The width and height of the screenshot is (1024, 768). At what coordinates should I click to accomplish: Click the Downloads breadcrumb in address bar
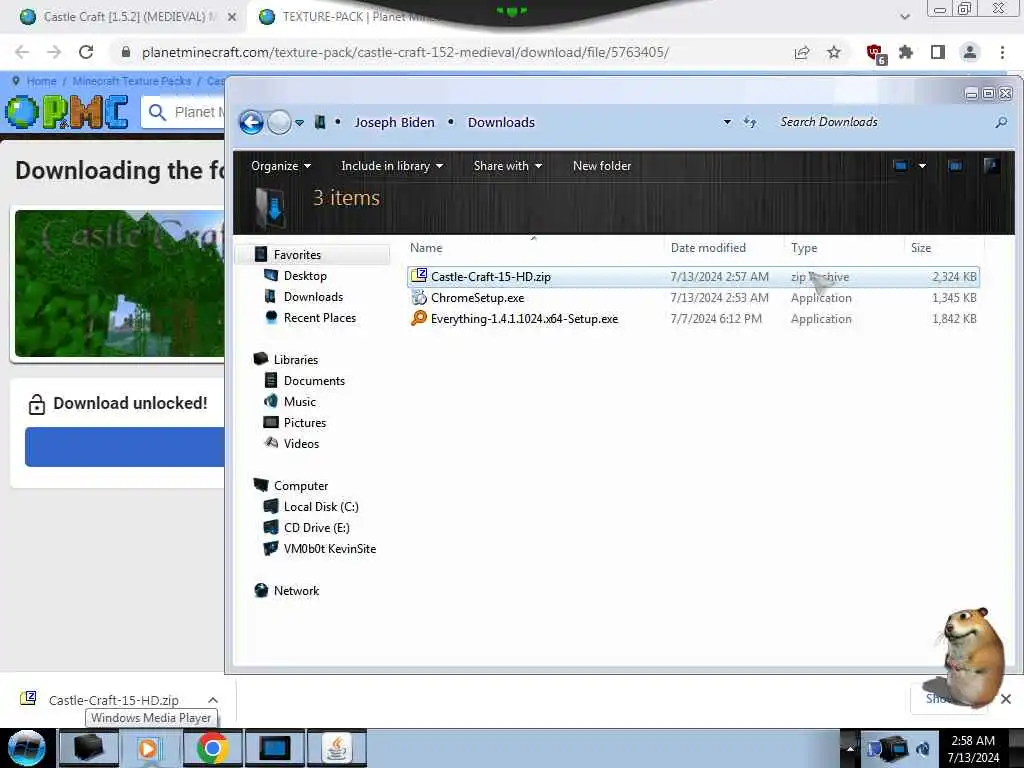pos(501,123)
